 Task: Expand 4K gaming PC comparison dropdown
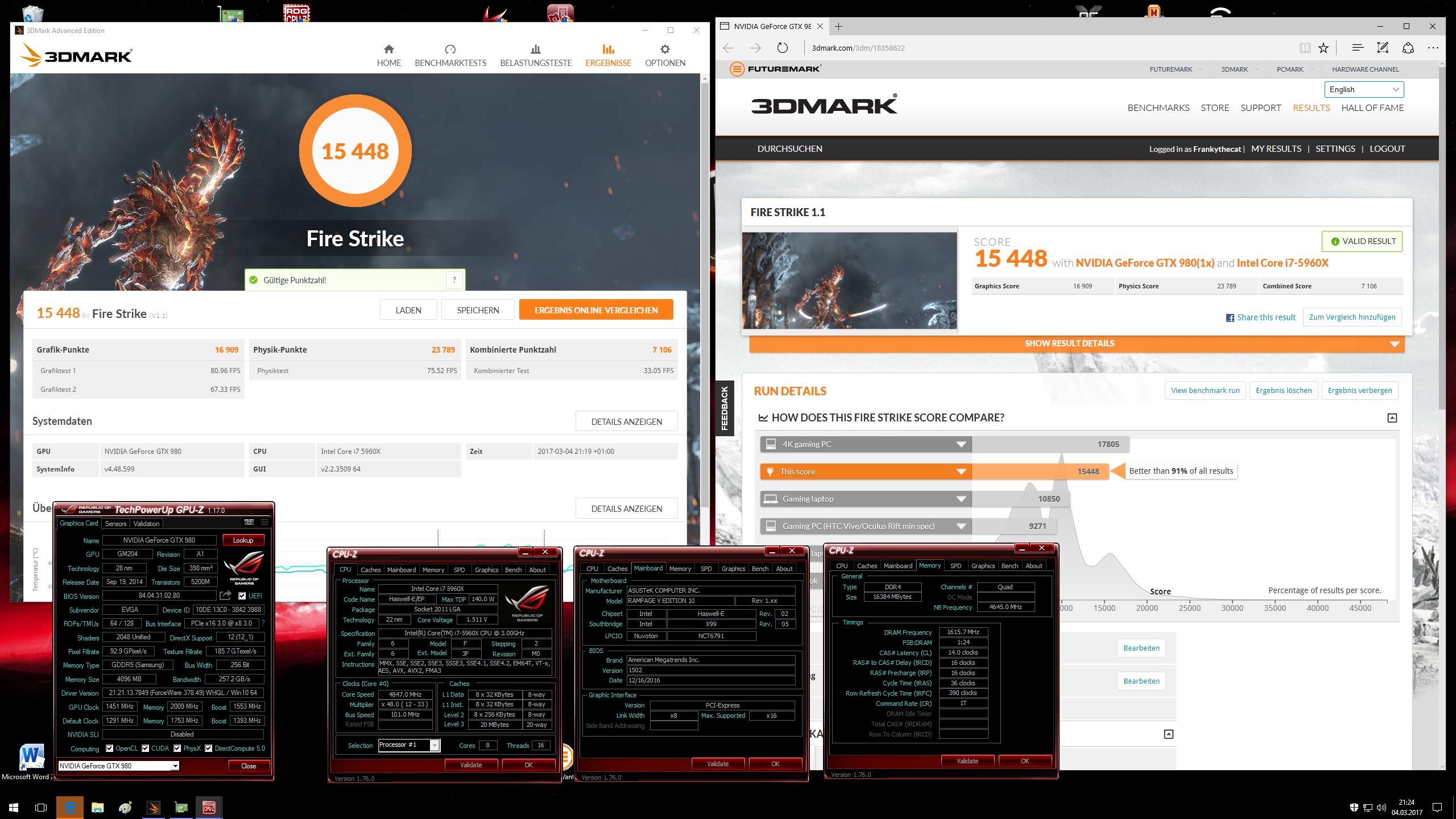pyautogui.click(x=961, y=444)
